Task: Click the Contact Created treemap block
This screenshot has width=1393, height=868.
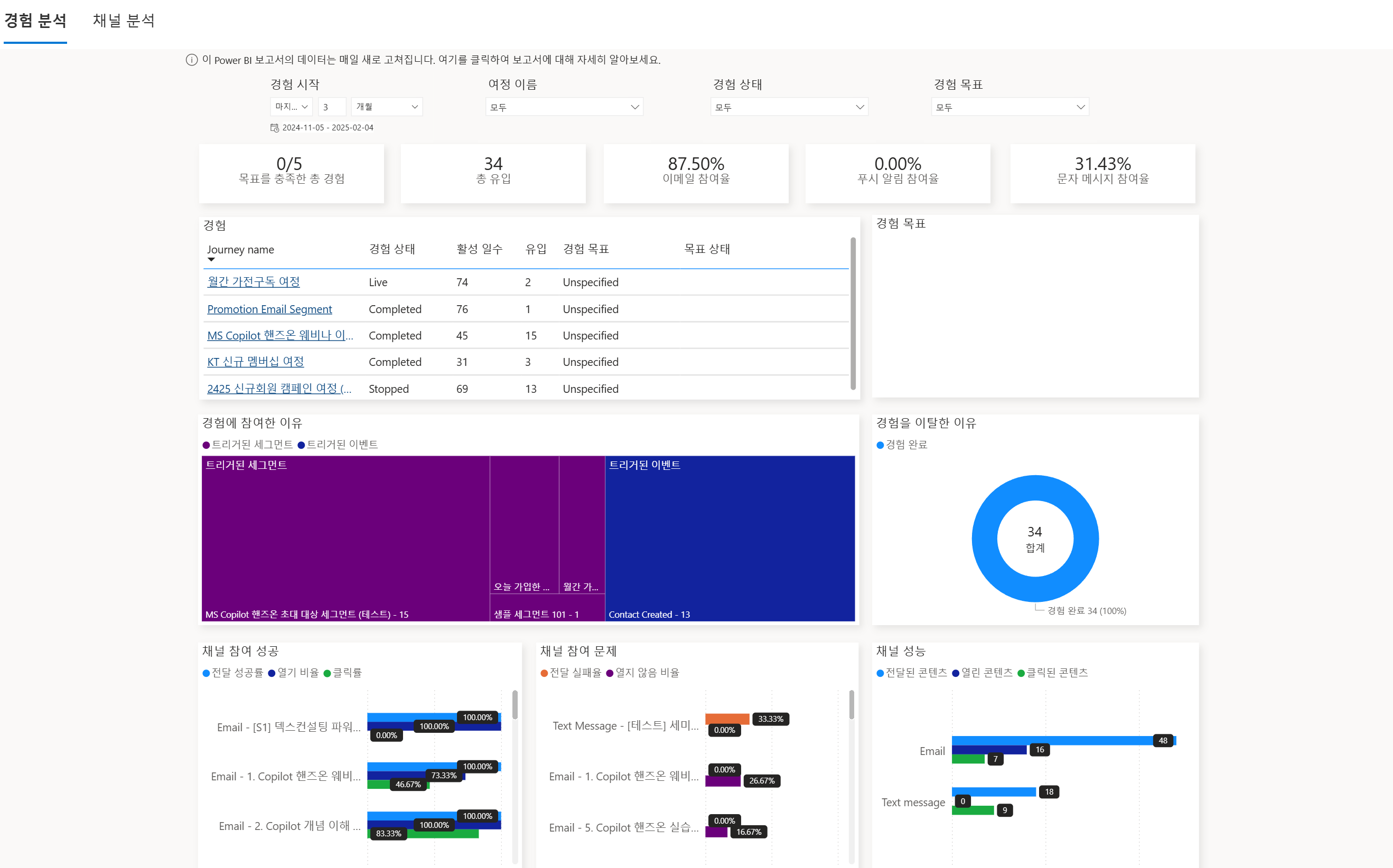Action: [729, 538]
